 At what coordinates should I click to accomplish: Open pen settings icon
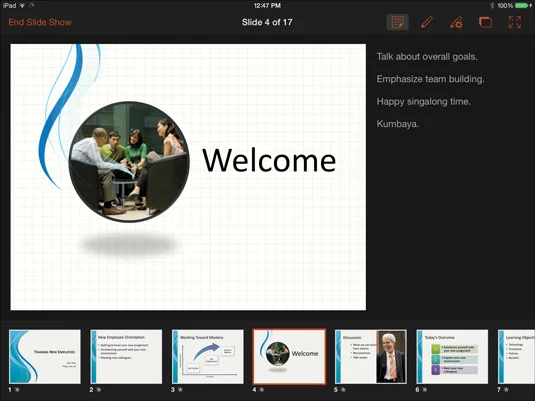[x=456, y=23]
